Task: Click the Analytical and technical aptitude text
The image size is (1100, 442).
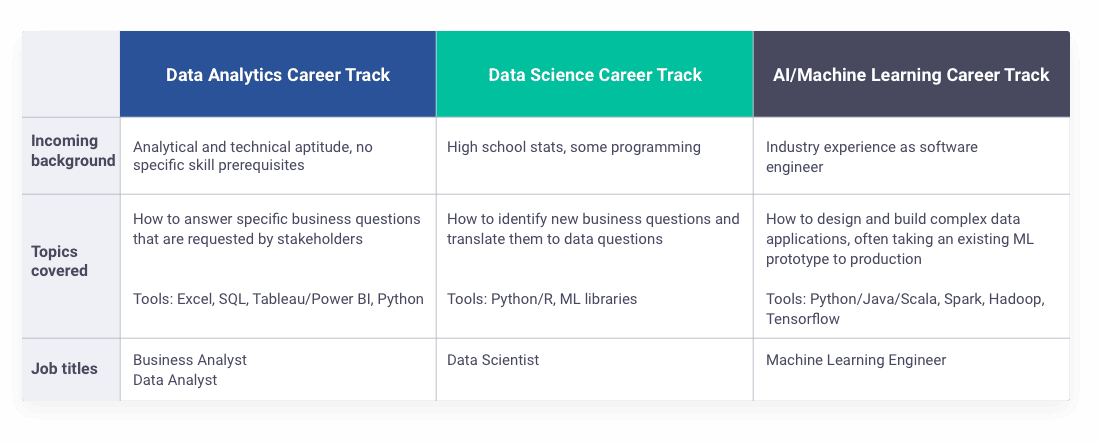Action: (x=253, y=156)
